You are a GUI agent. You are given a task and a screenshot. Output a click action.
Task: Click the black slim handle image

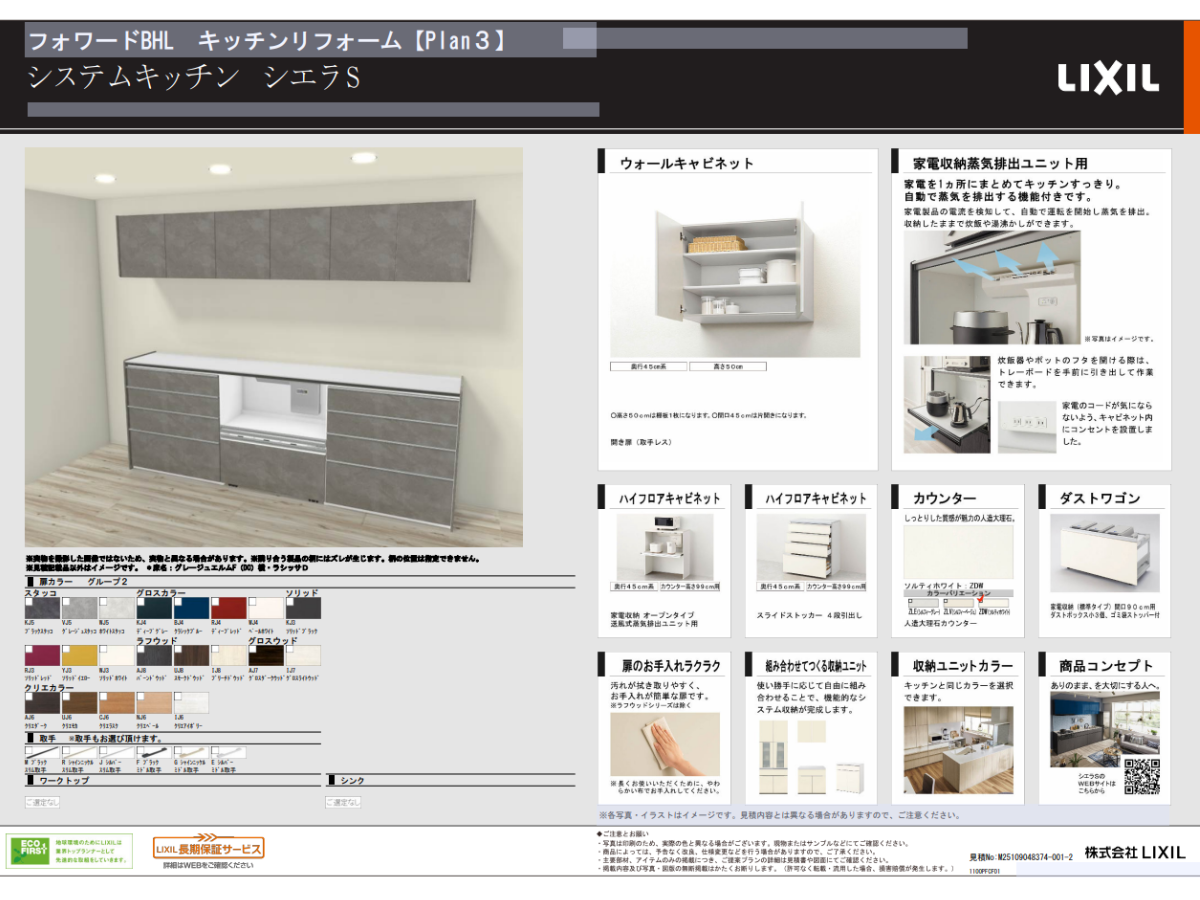(x=43, y=753)
